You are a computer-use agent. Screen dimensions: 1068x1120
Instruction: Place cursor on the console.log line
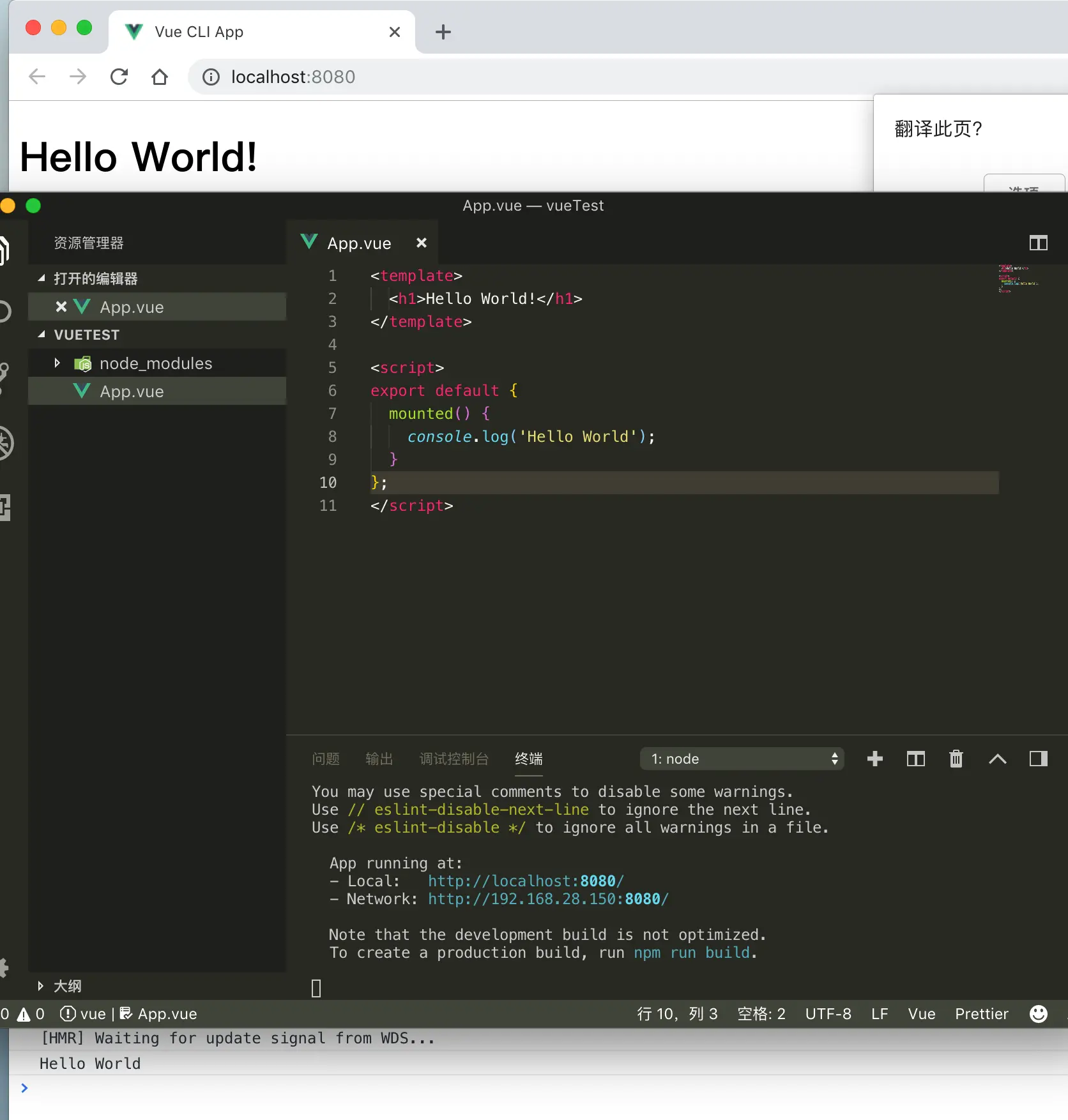tap(531, 437)
